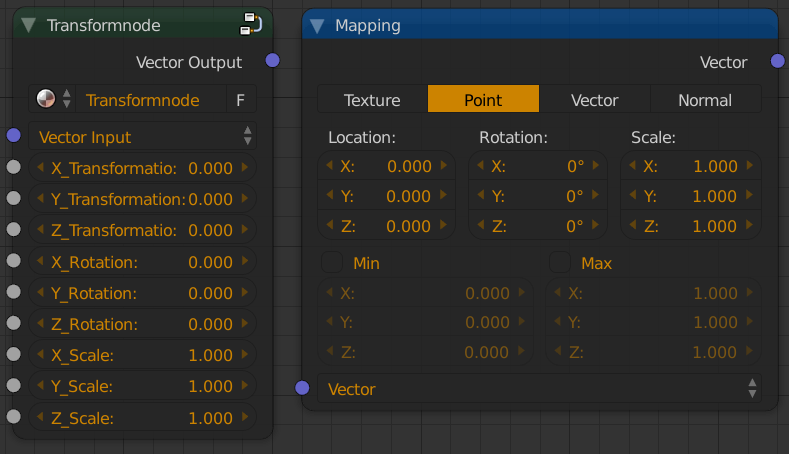Screen dimensions: 789x454
Task: Click the X_Scale value field
Action: pyautogui.click(x=142, y=355)
